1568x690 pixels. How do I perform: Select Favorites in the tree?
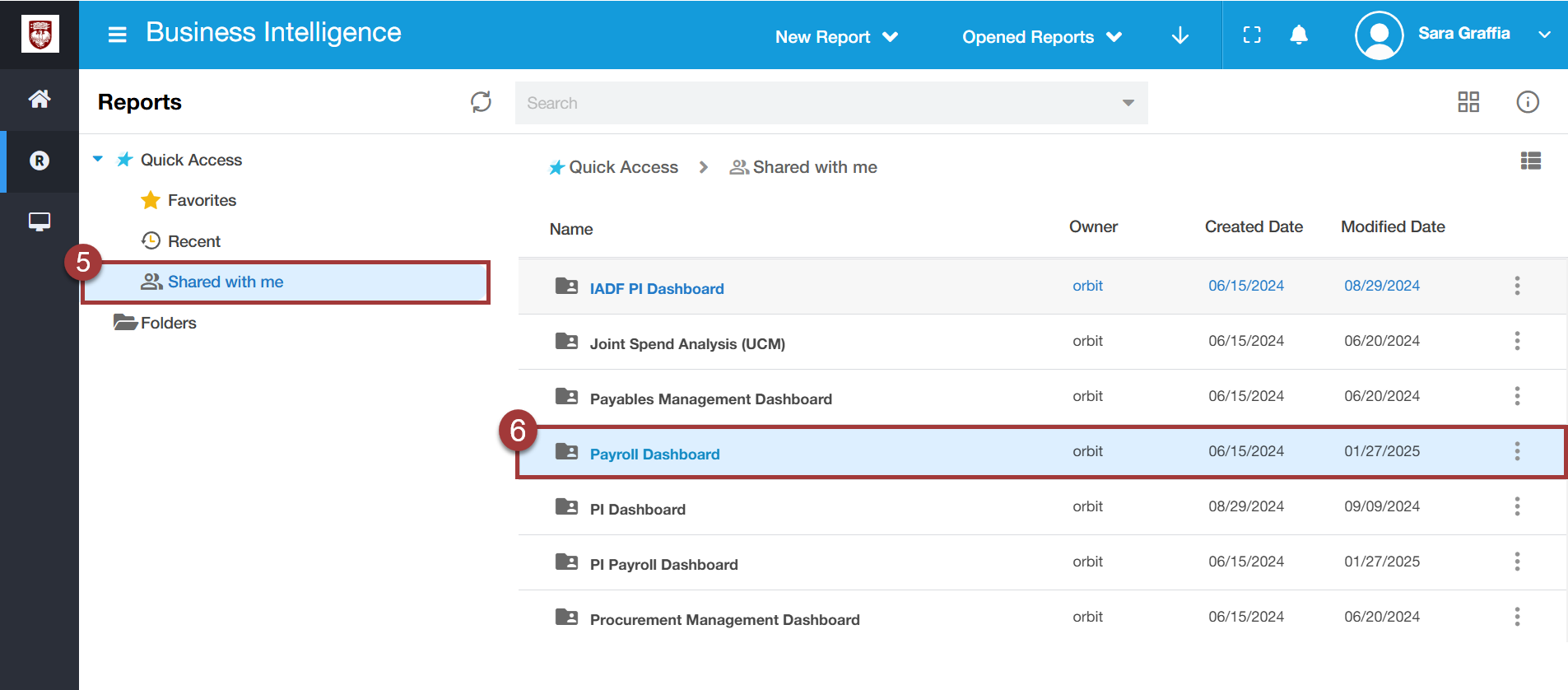[x=202, y=200]
